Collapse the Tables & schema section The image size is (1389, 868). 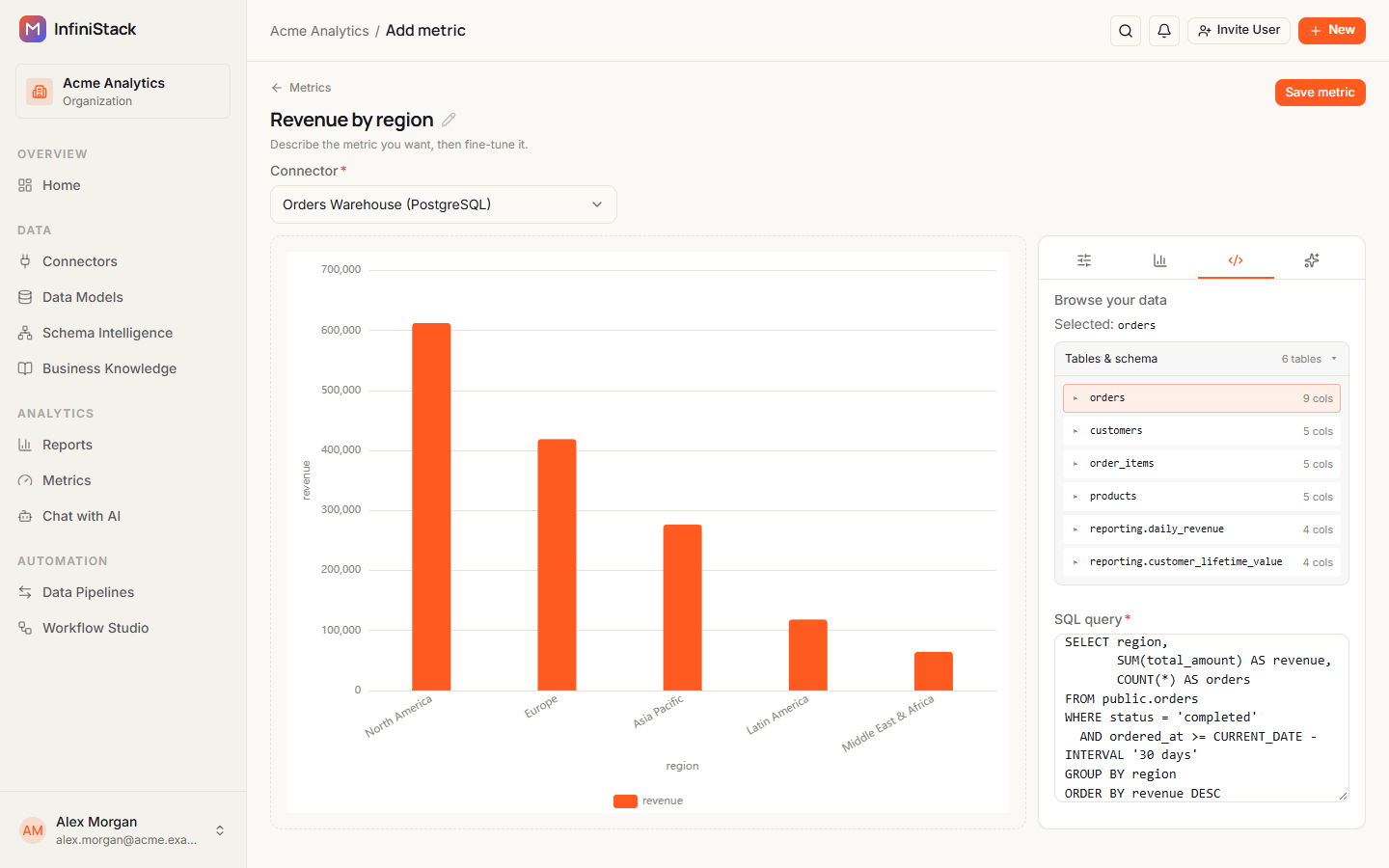[x=1202, y=359]
